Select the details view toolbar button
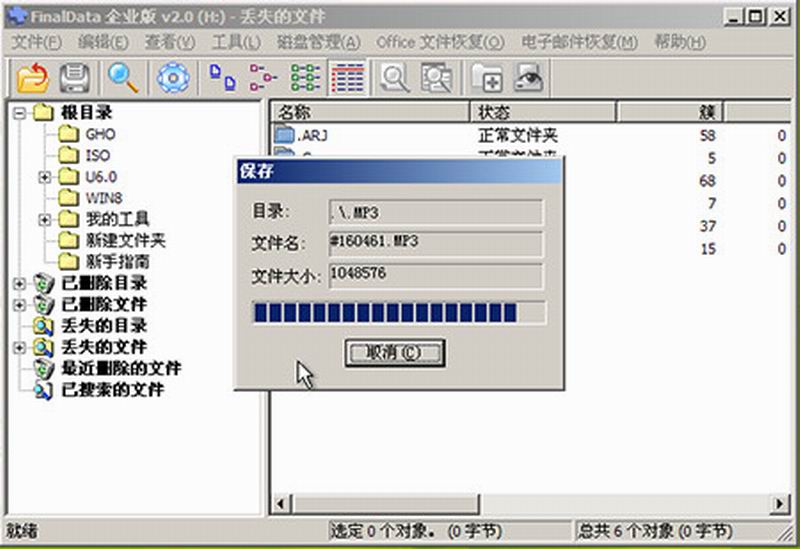Image resolution: width=800 pixels, height=549 pixels. [347, 78]
